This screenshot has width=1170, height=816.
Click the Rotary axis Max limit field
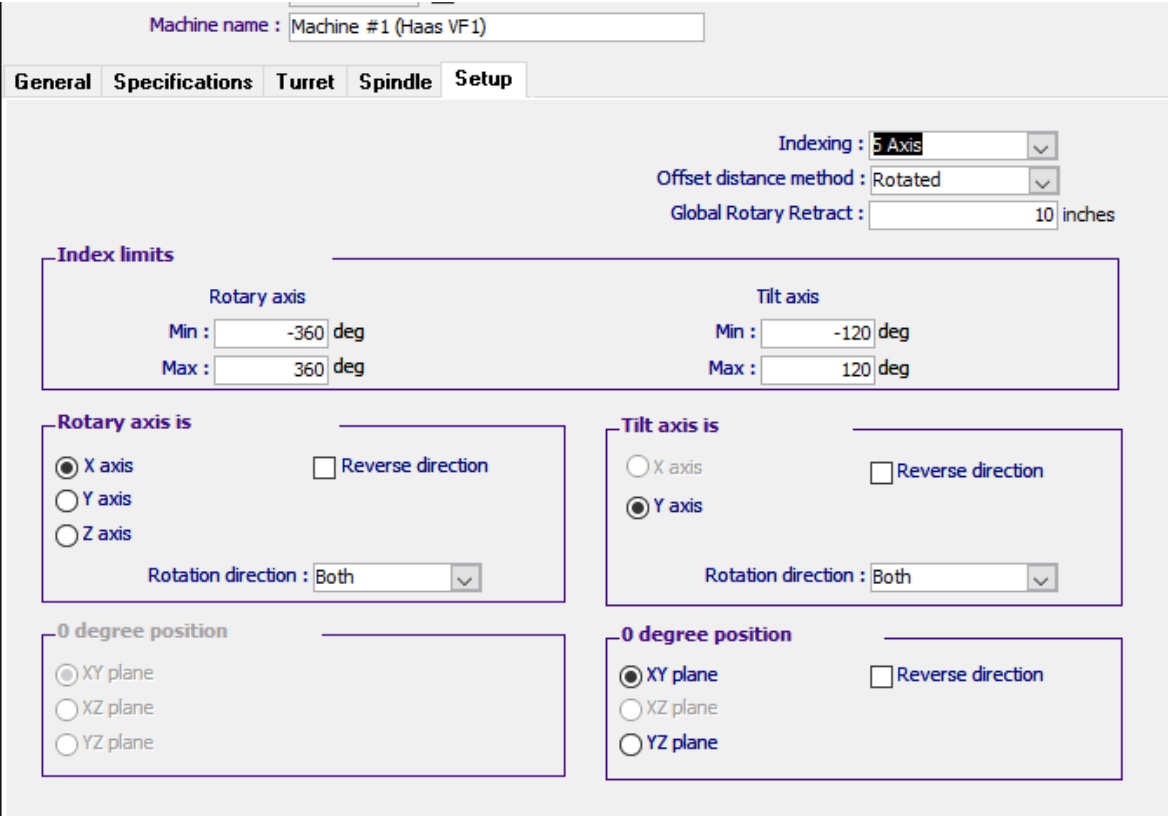tap(271, 369)
